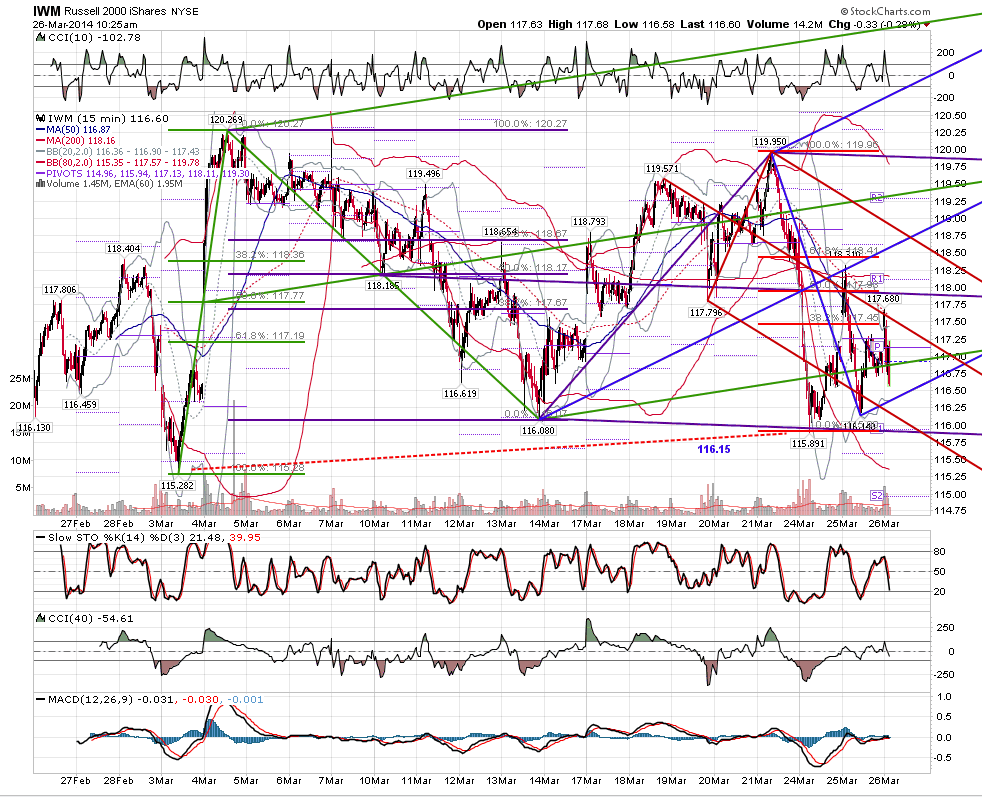Click the Last 116.60 quote value
982x797 pixels.
(710, 24)
